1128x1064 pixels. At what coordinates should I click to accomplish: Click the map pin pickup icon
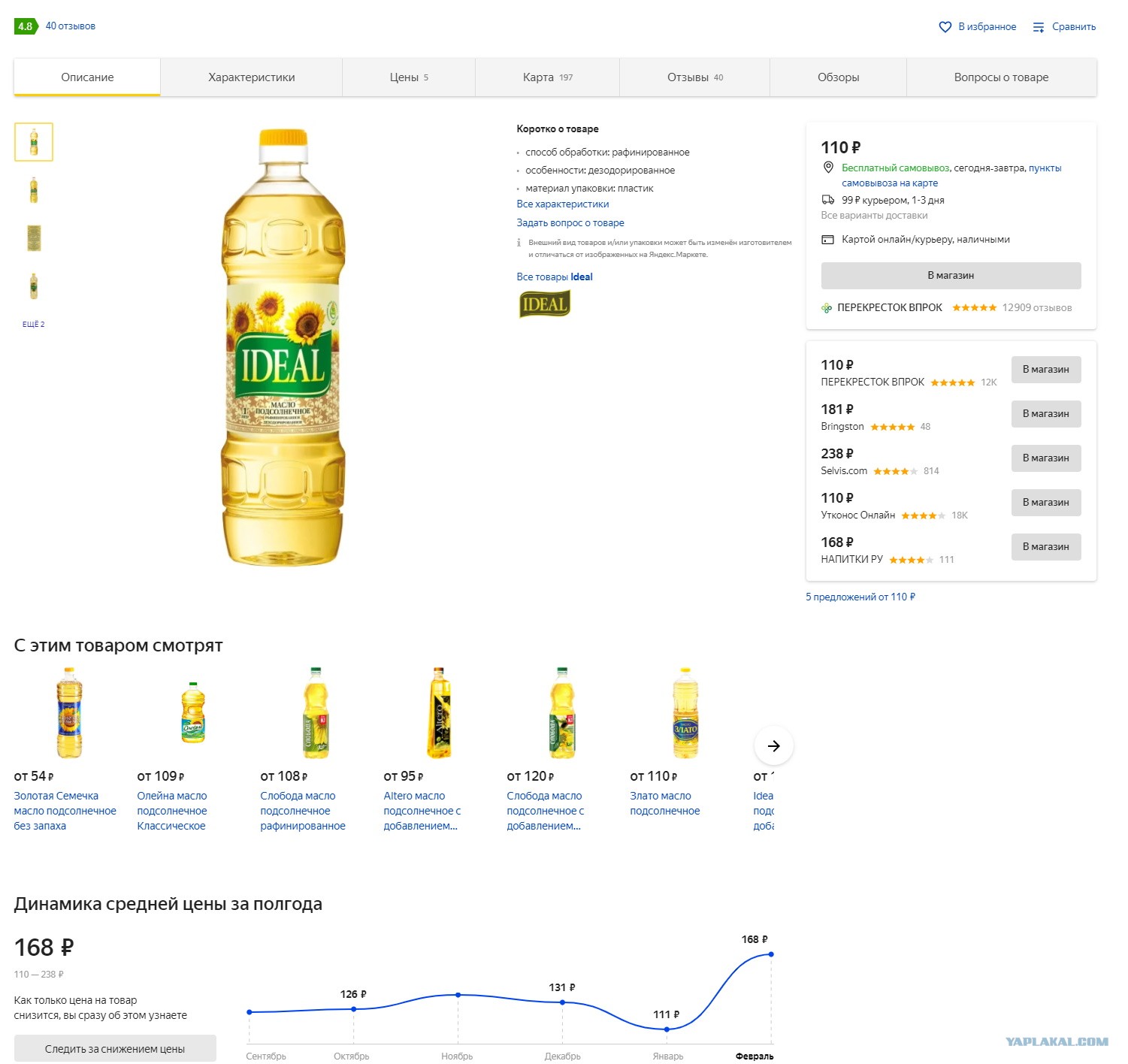point(828,168)
